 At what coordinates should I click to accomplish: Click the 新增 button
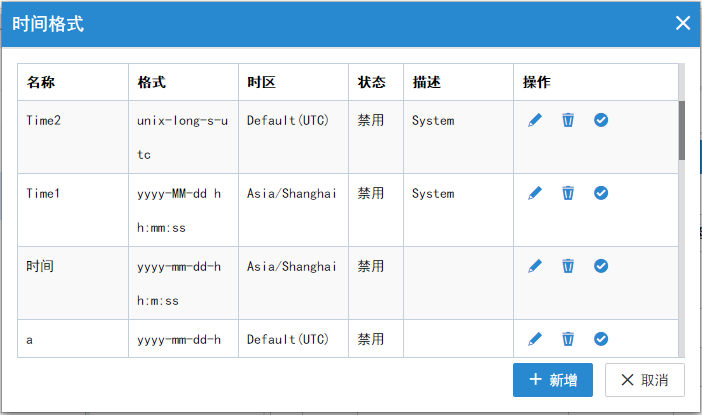553,380
